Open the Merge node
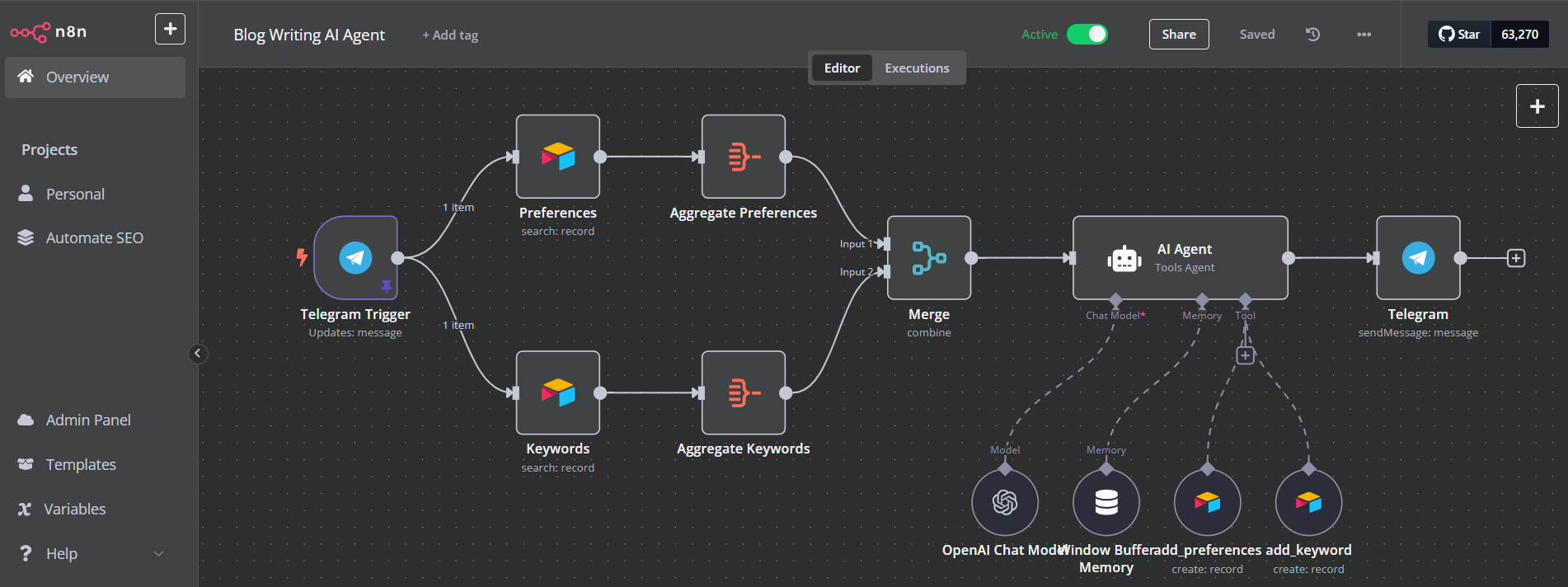This screenshot has width=1568, height=587. (928, 258)
